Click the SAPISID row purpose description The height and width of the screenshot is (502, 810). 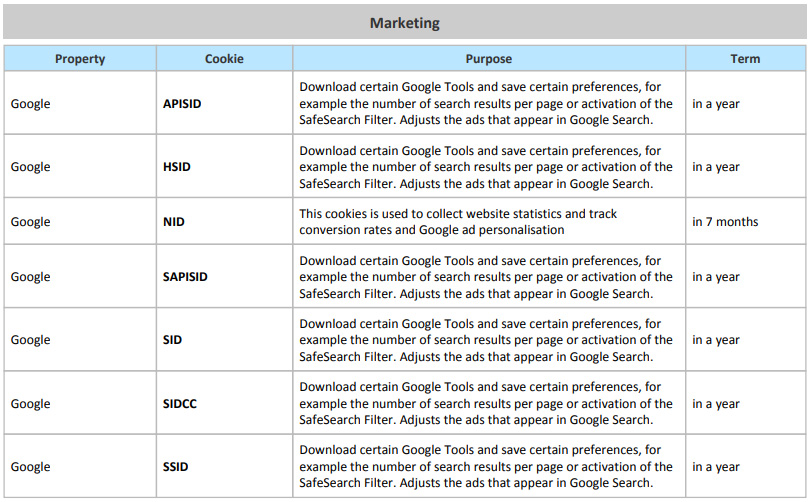click(x=486, y=277)
